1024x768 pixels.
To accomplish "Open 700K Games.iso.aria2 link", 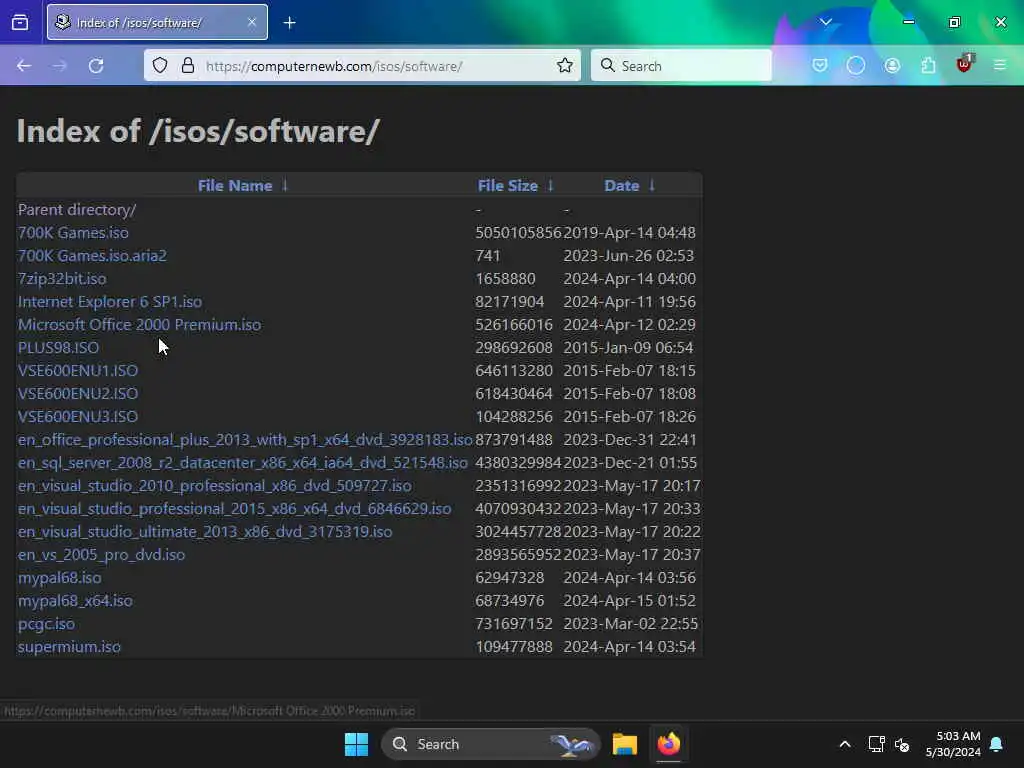I will click(92, 255).
